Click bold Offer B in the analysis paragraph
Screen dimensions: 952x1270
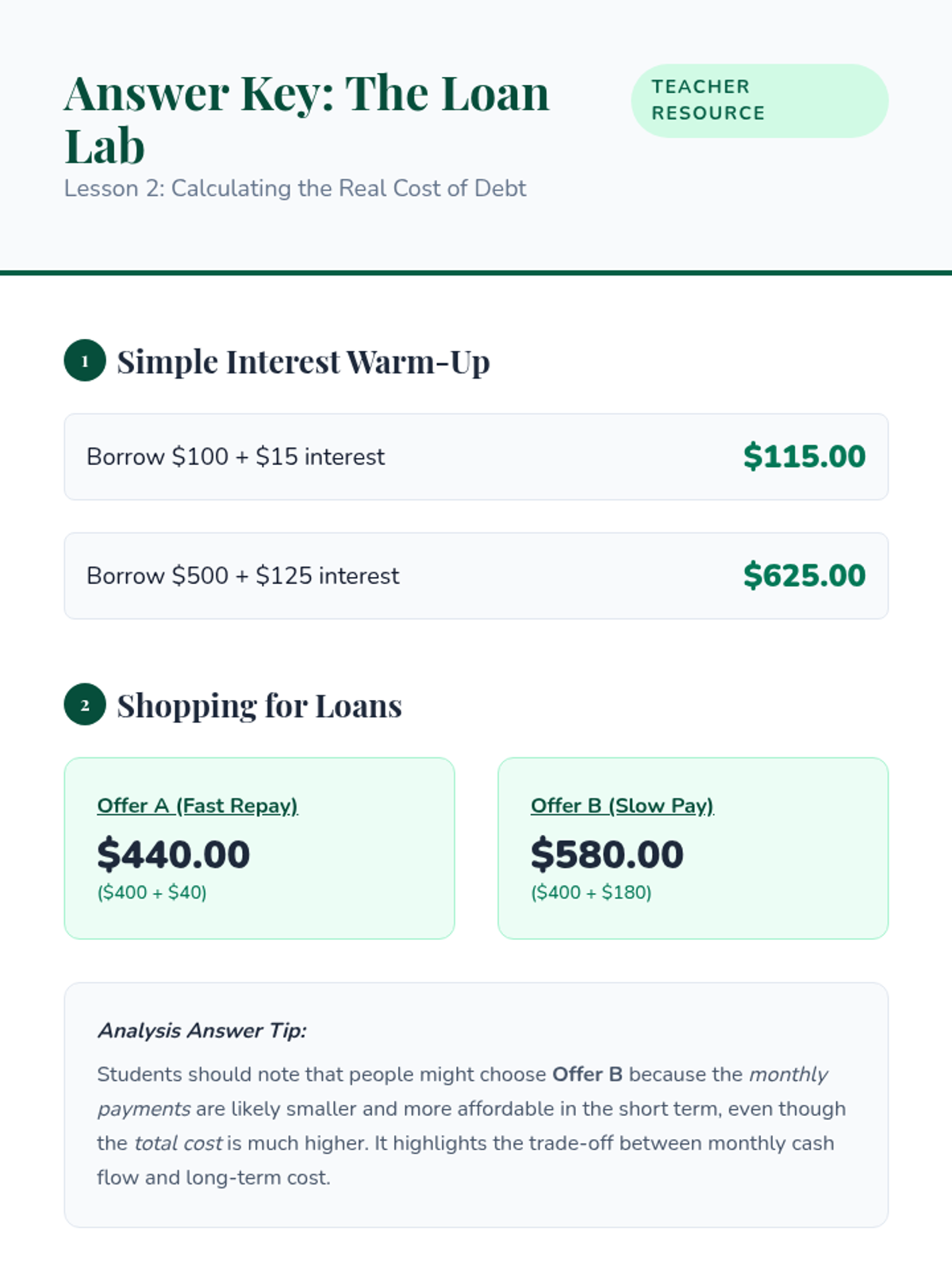coord(587,1075)
